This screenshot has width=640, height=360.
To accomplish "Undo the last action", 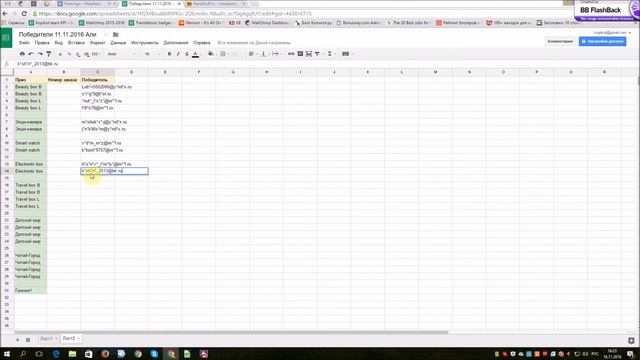I will (x=31, y=54).
